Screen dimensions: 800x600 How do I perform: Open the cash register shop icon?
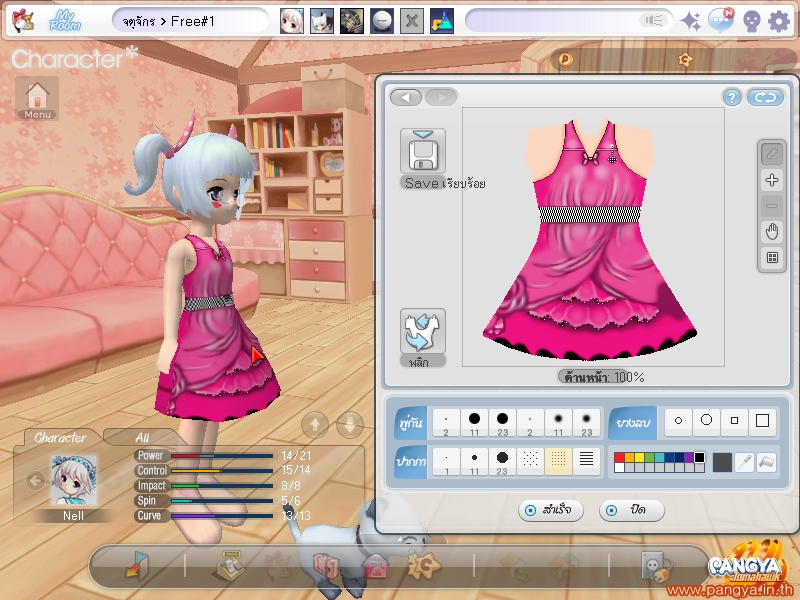(x=228, y=565)
